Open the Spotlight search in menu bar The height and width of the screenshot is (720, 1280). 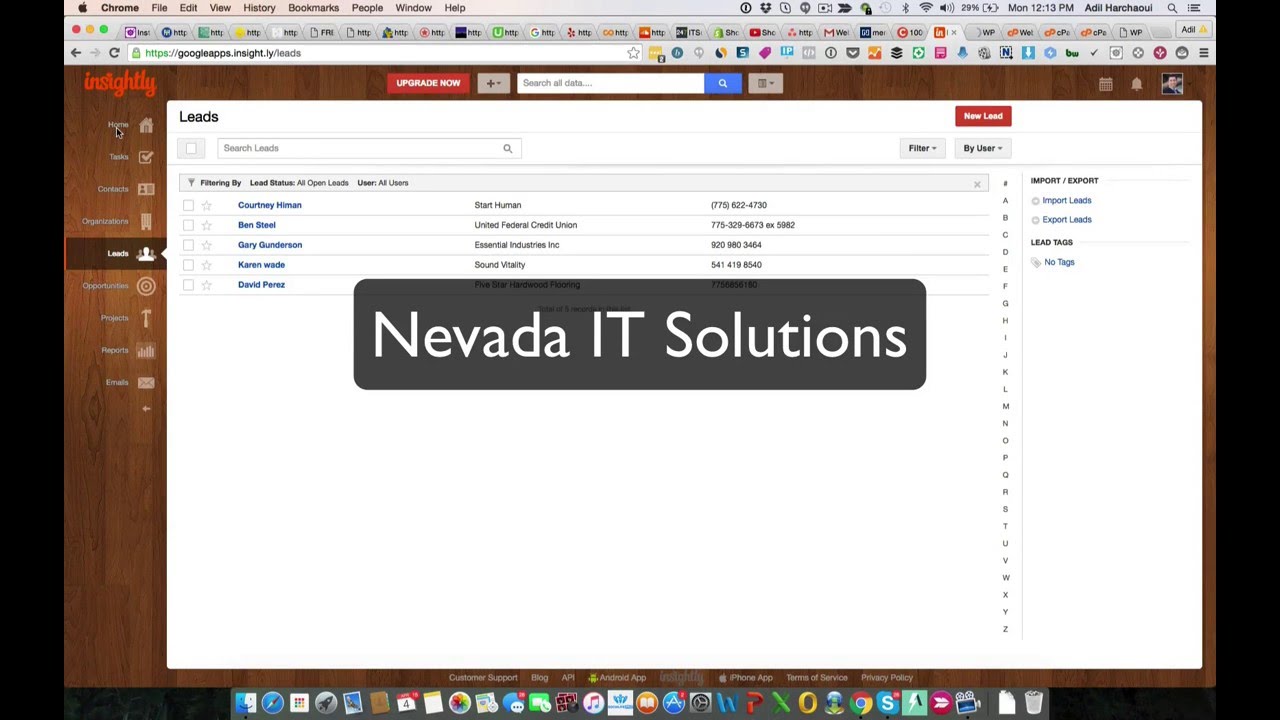1172,8
